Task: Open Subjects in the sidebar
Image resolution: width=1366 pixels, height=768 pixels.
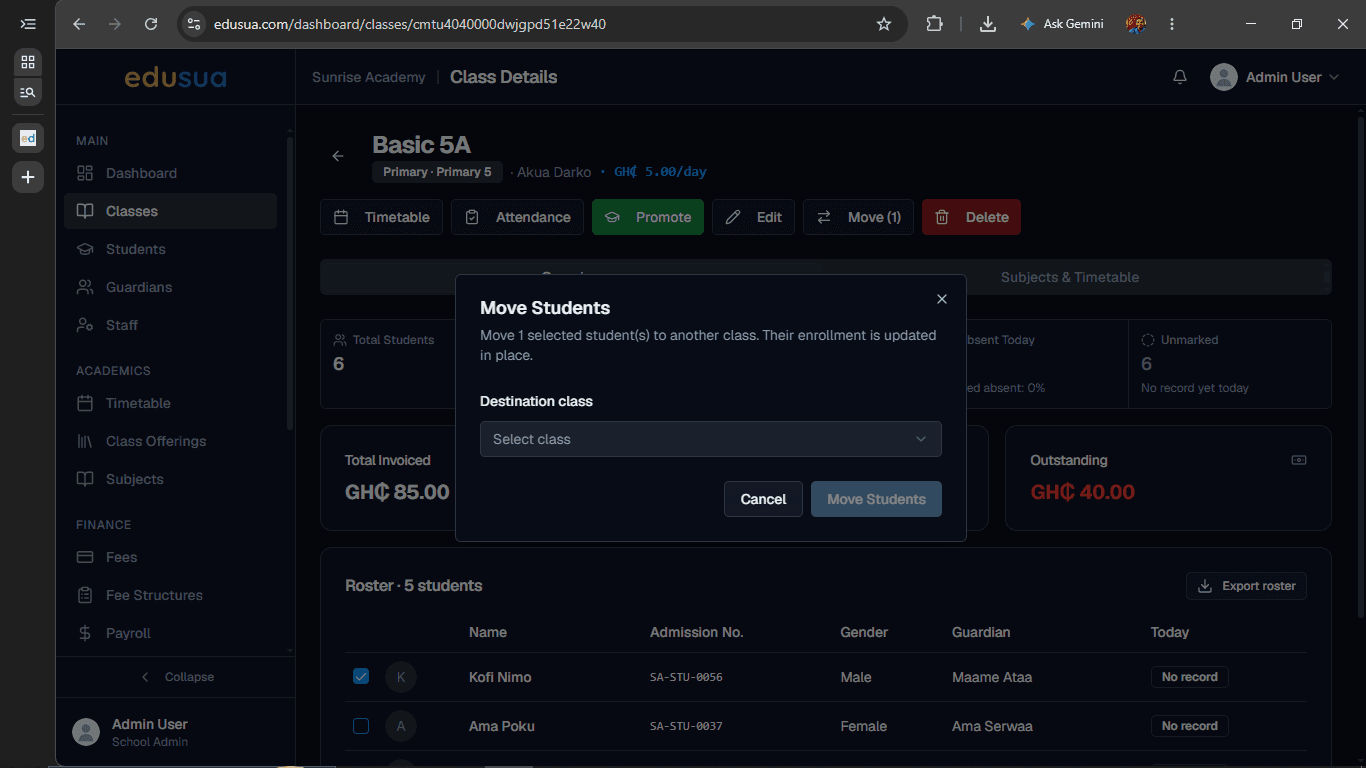Action: [170, 479]
